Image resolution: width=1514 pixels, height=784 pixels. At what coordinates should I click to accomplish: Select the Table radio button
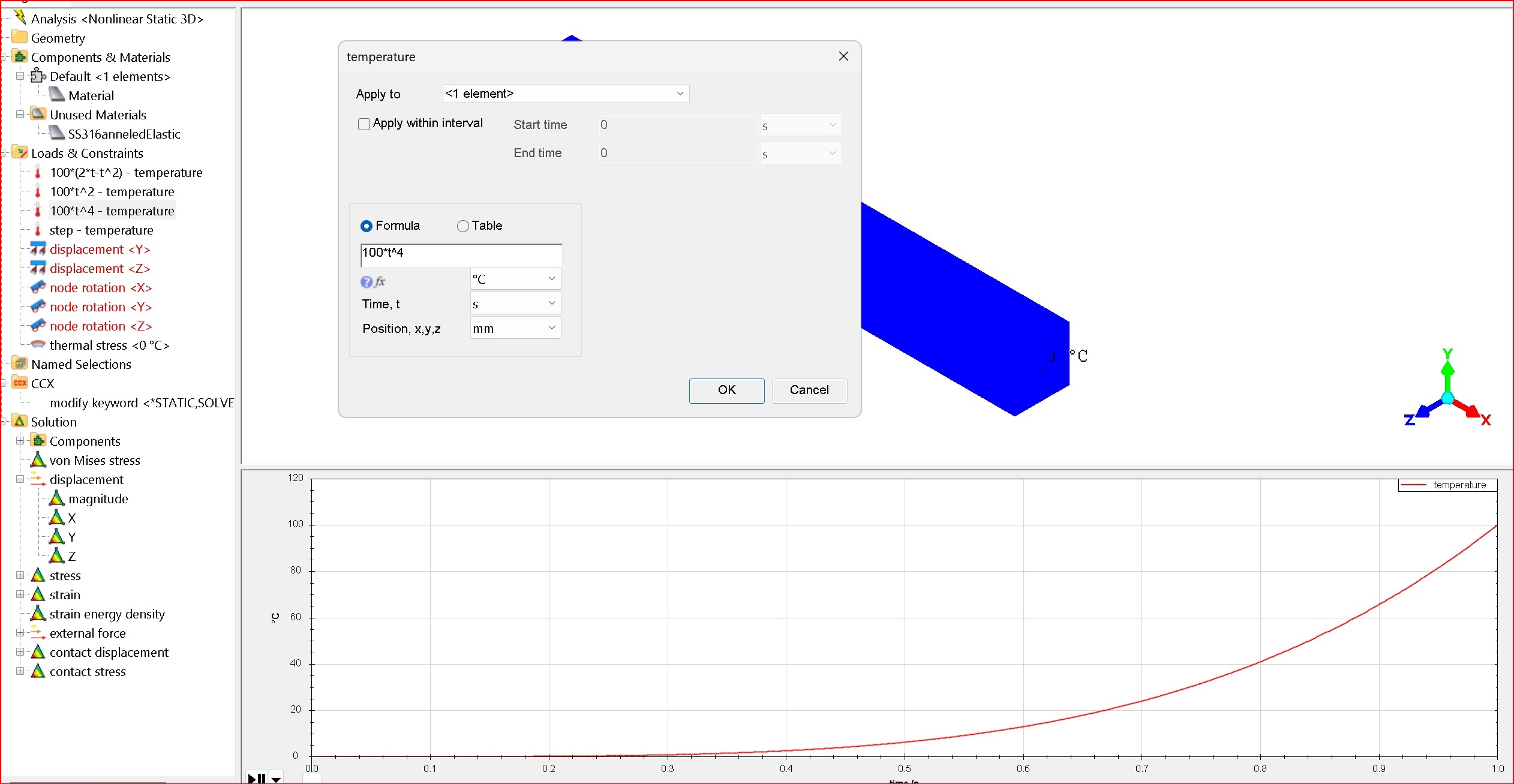coord(462,226)
